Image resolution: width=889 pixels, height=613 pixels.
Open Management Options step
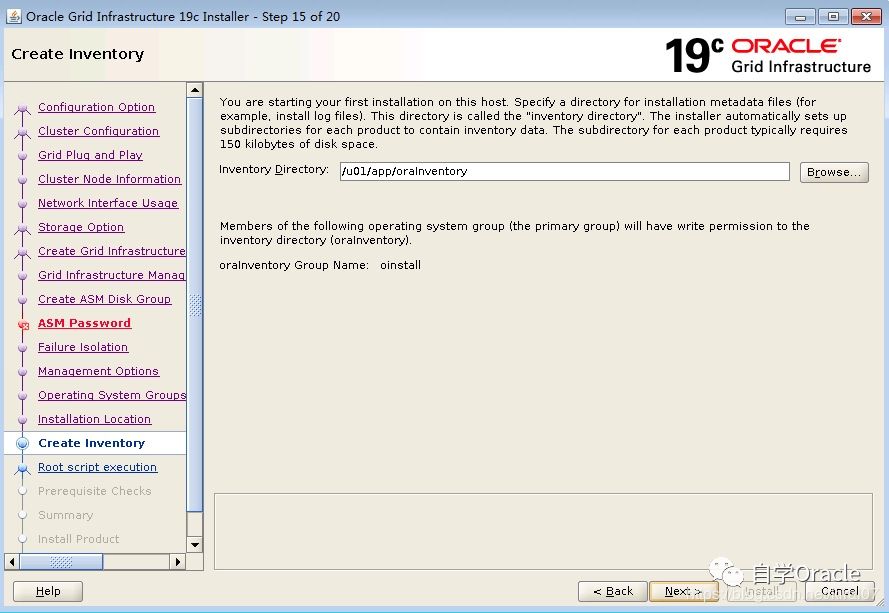(x=98, y=371)
